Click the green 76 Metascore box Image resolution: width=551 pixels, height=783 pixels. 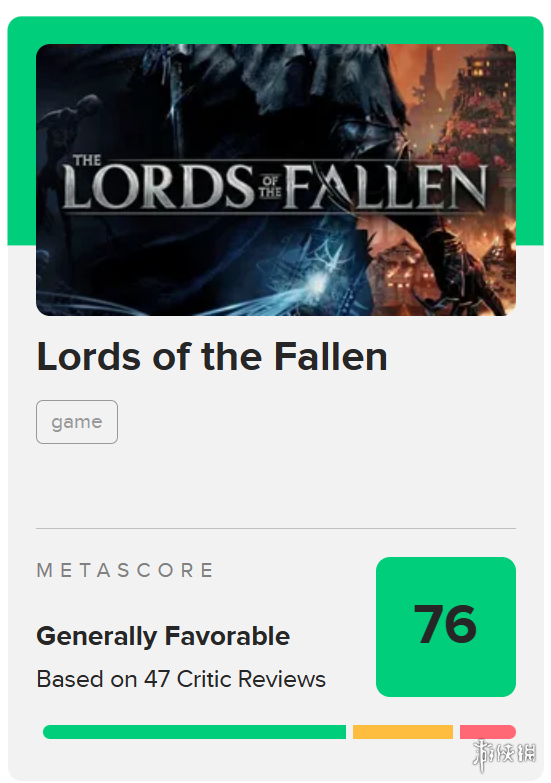coord(446,627)
